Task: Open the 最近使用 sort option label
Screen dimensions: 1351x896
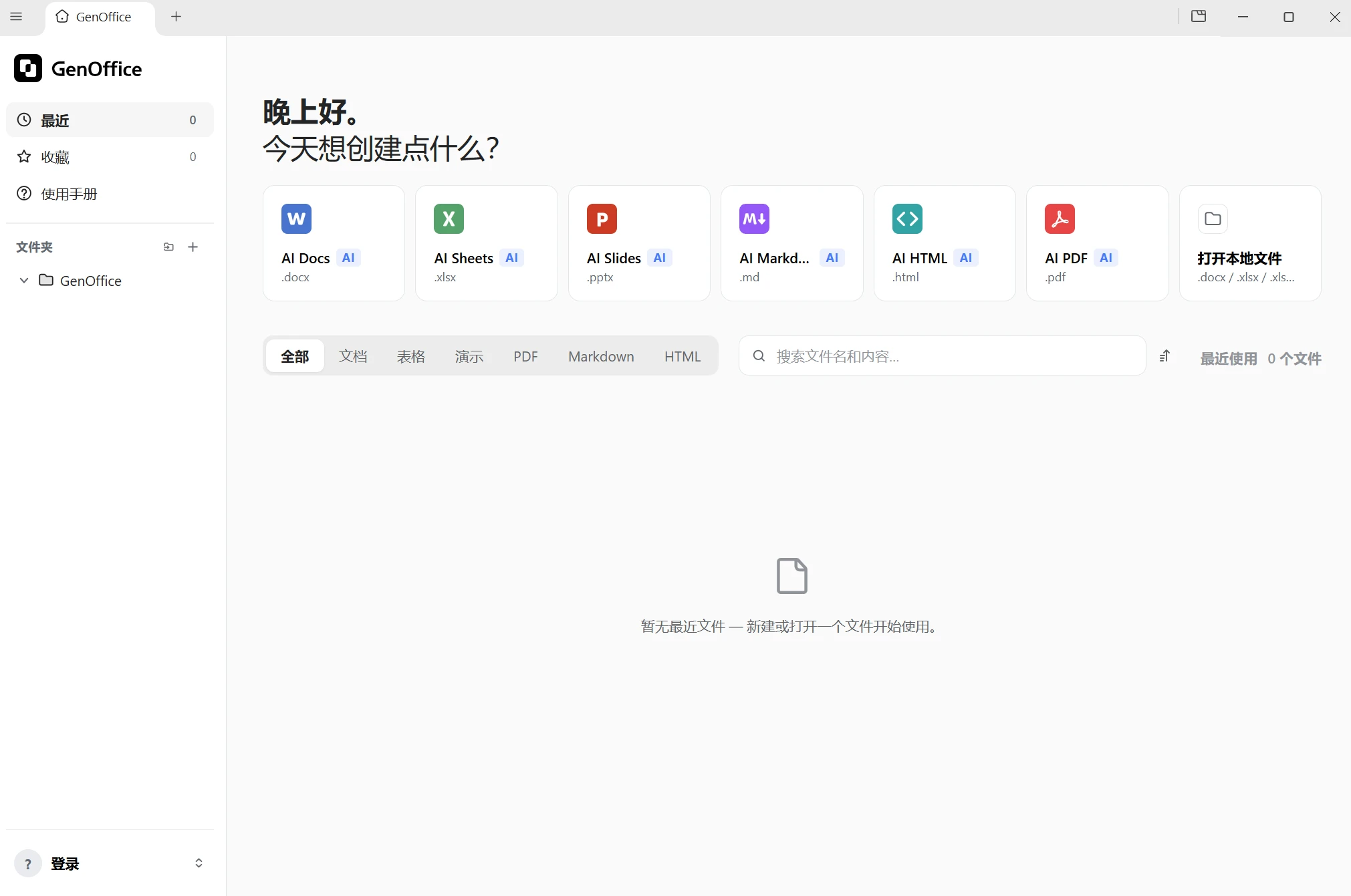Action: pyautogui.click(x=1229, y=359)
